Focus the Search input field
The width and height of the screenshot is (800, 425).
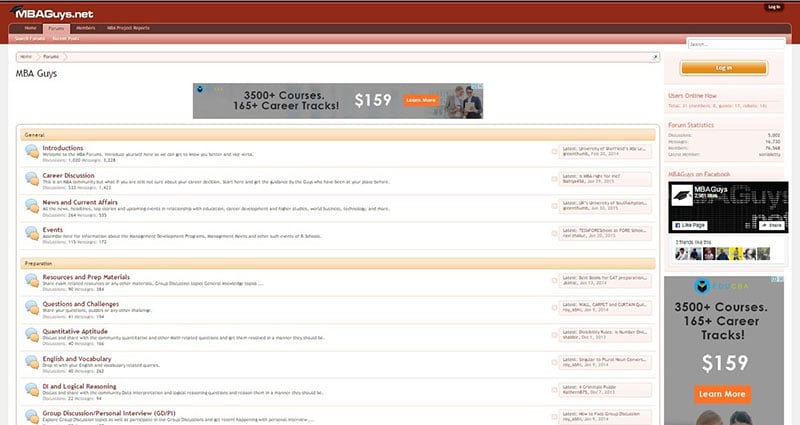pyautogui.click(x=736, y=44)
